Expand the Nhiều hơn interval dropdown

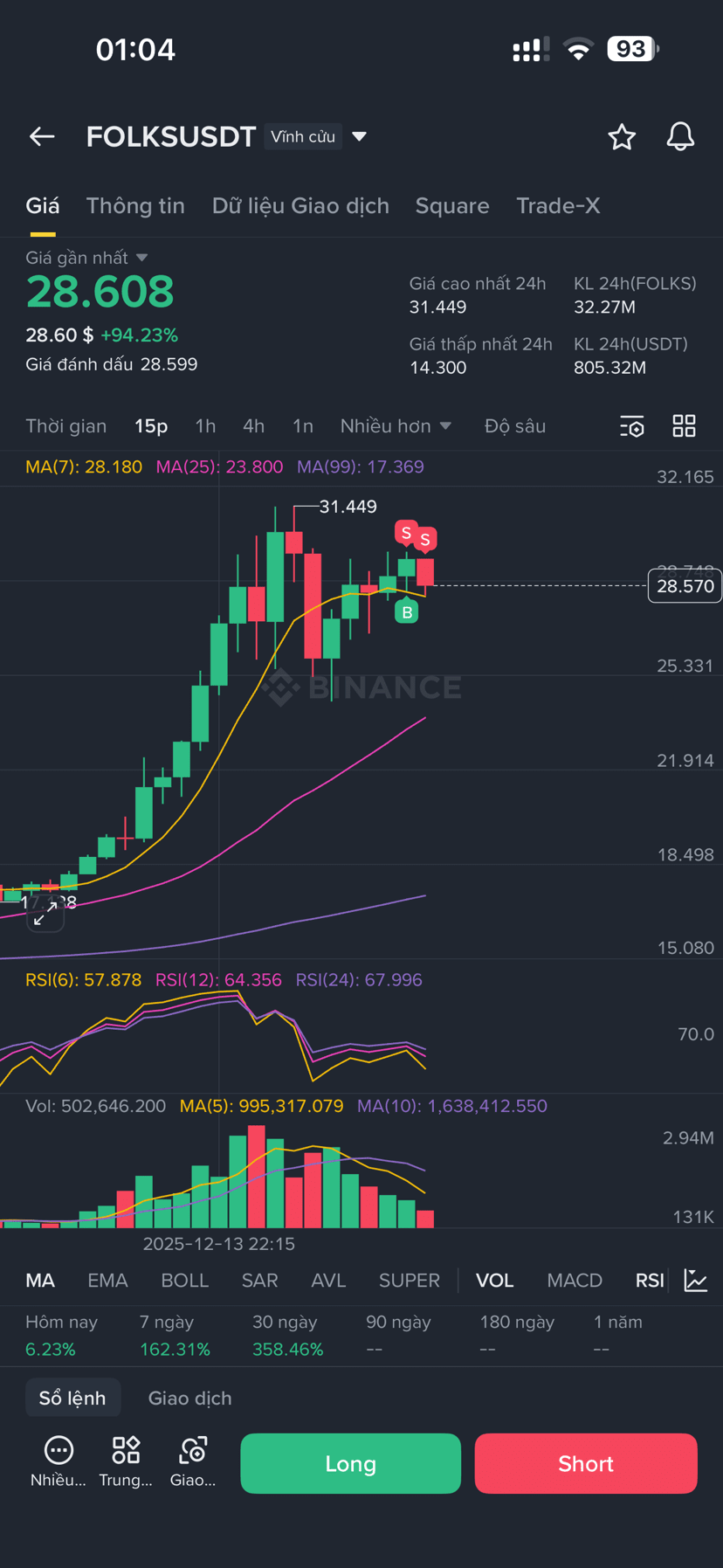click(x=396, y=426)
